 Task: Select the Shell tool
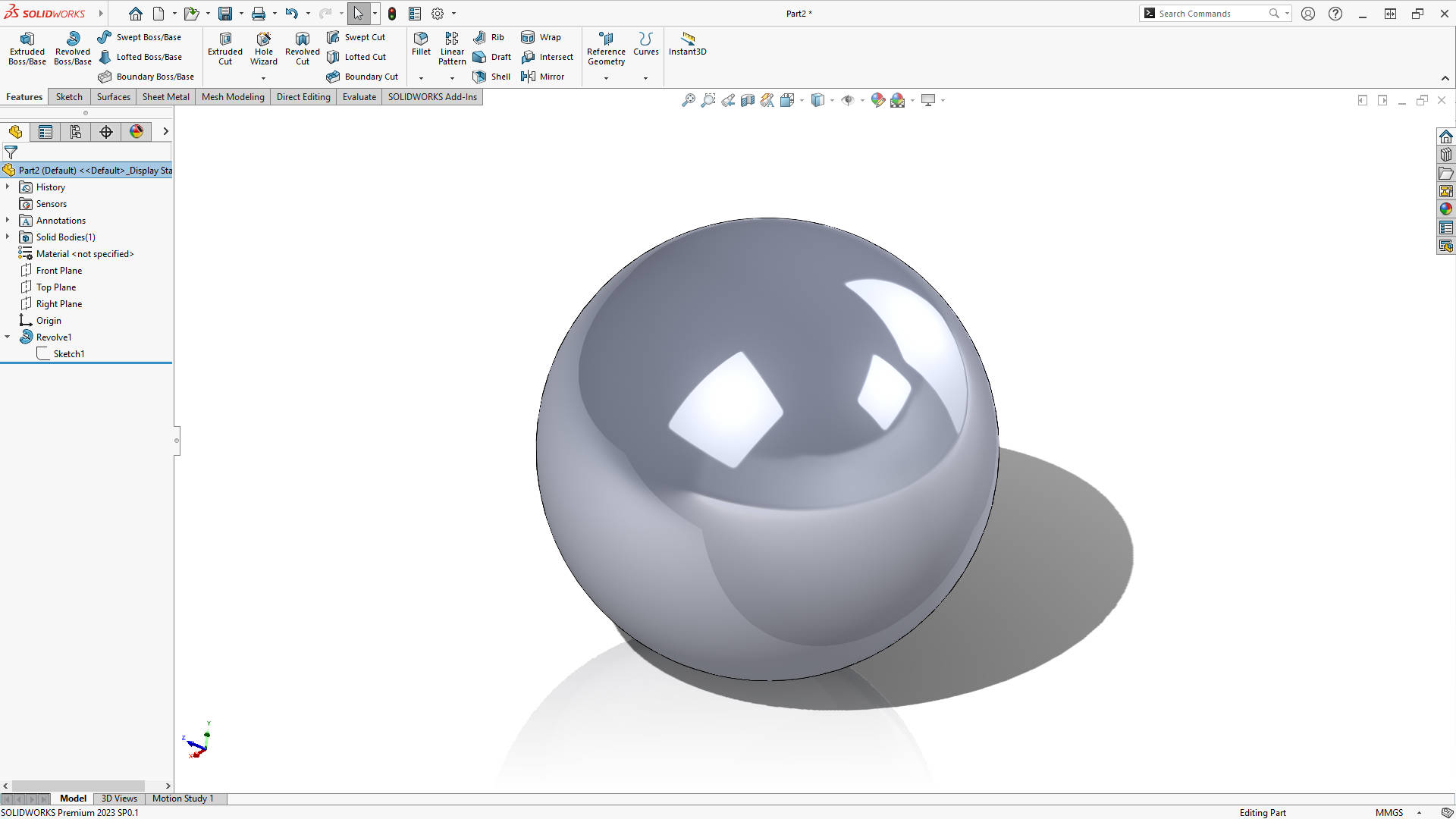click(491, 76)
